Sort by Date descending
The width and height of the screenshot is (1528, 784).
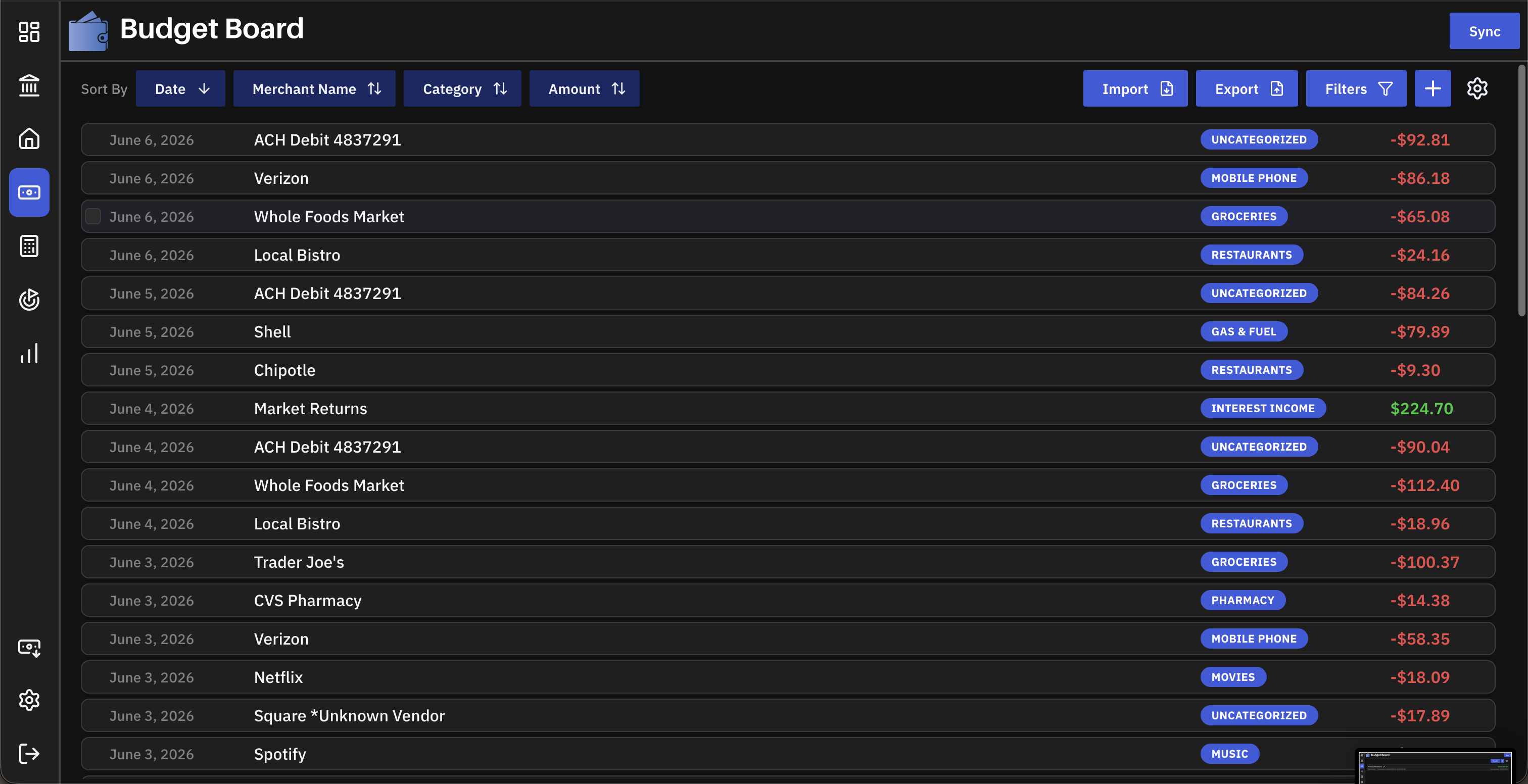pos(180,88)
